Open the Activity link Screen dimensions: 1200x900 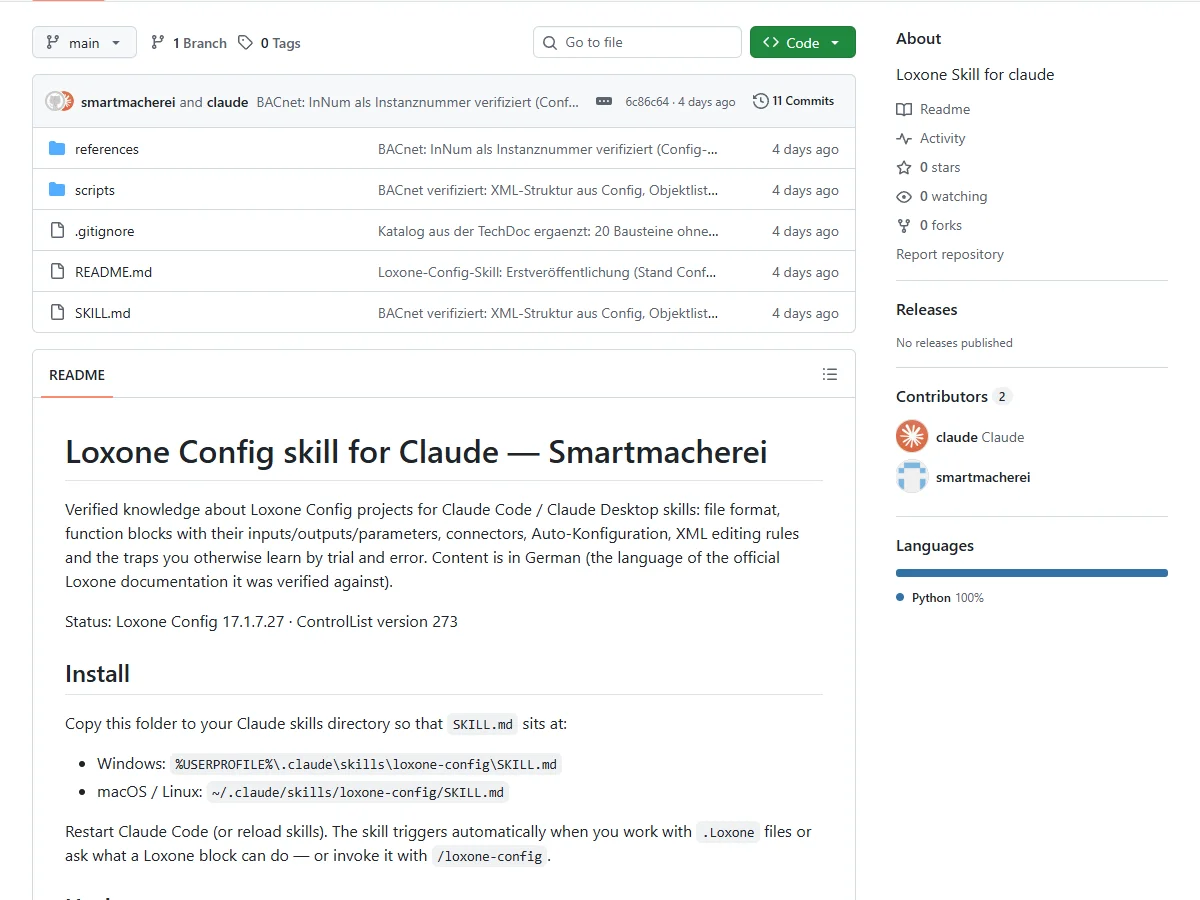click(x=943, y=138)
